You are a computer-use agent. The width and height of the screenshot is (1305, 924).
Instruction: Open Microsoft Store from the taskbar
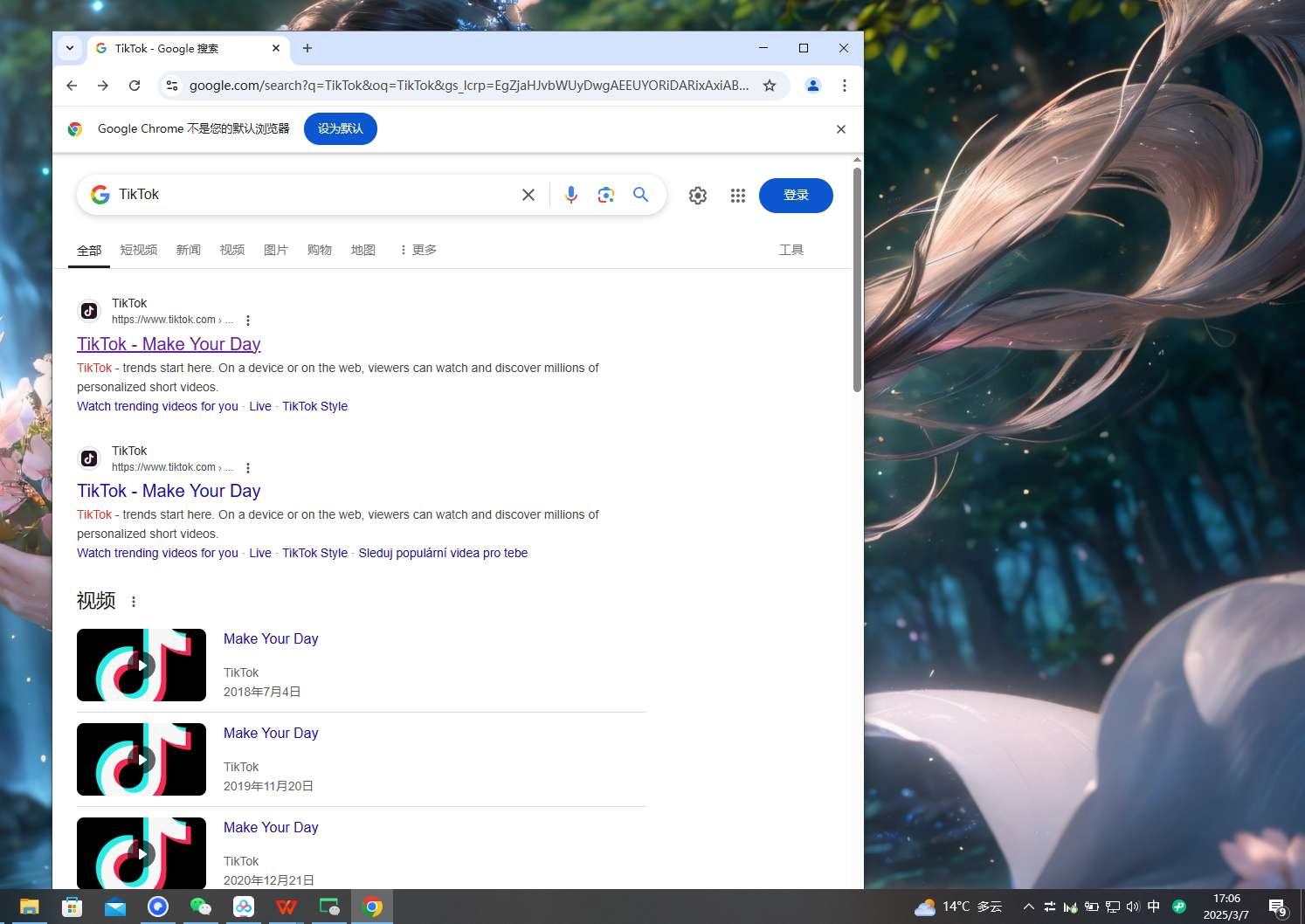tap(72, 907)
